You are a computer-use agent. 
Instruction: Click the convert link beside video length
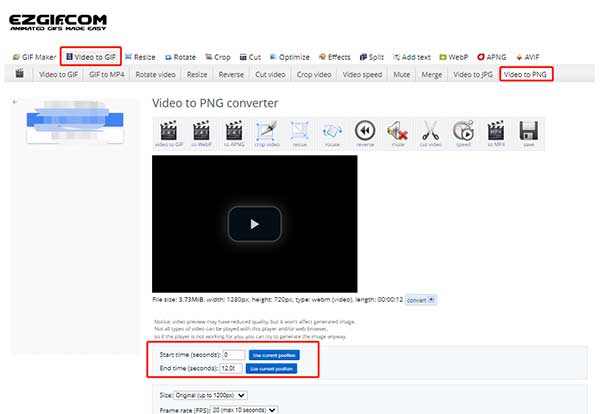tap(421, 300)
